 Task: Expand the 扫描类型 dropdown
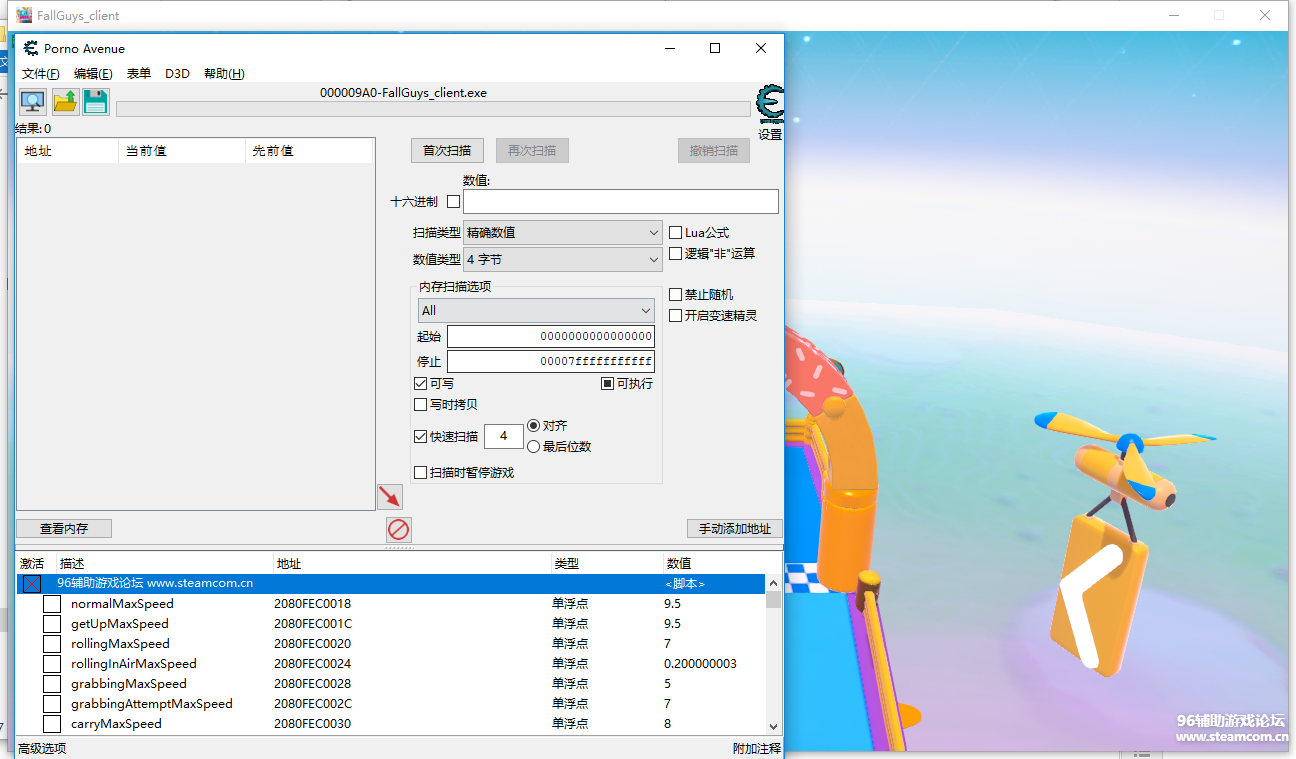tap(562, 232)
